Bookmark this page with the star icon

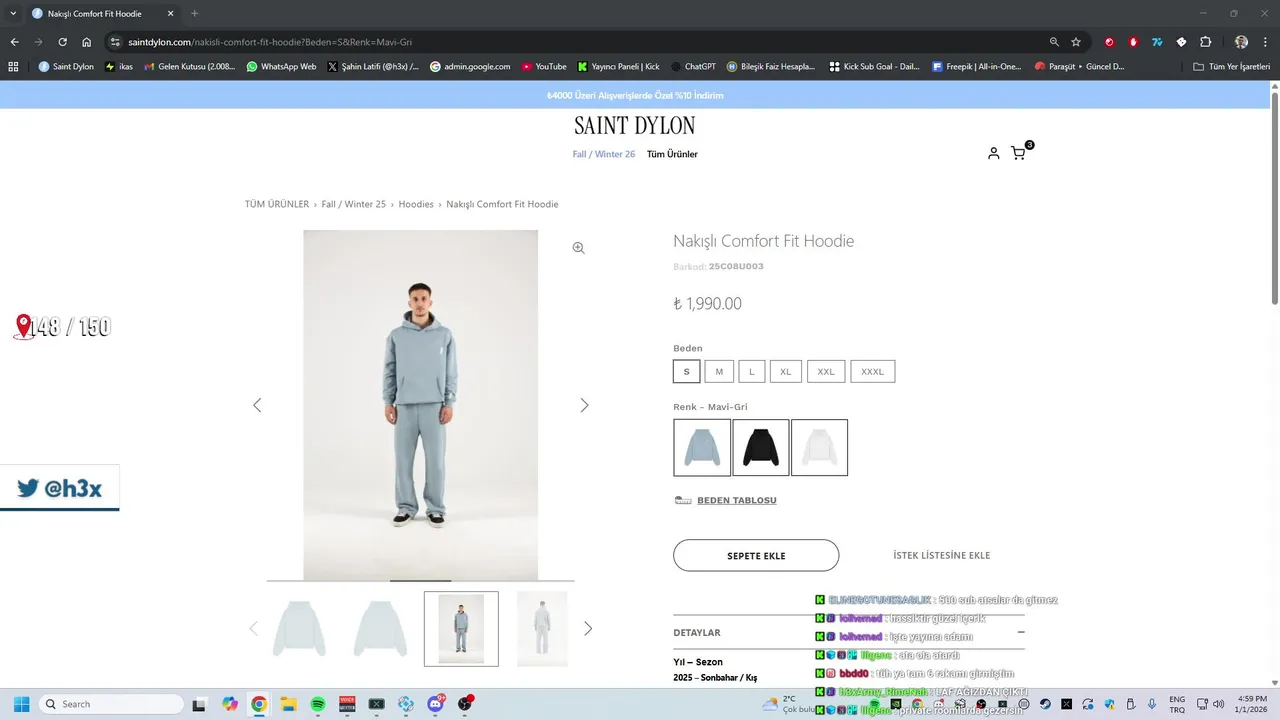click(1076, 42)
